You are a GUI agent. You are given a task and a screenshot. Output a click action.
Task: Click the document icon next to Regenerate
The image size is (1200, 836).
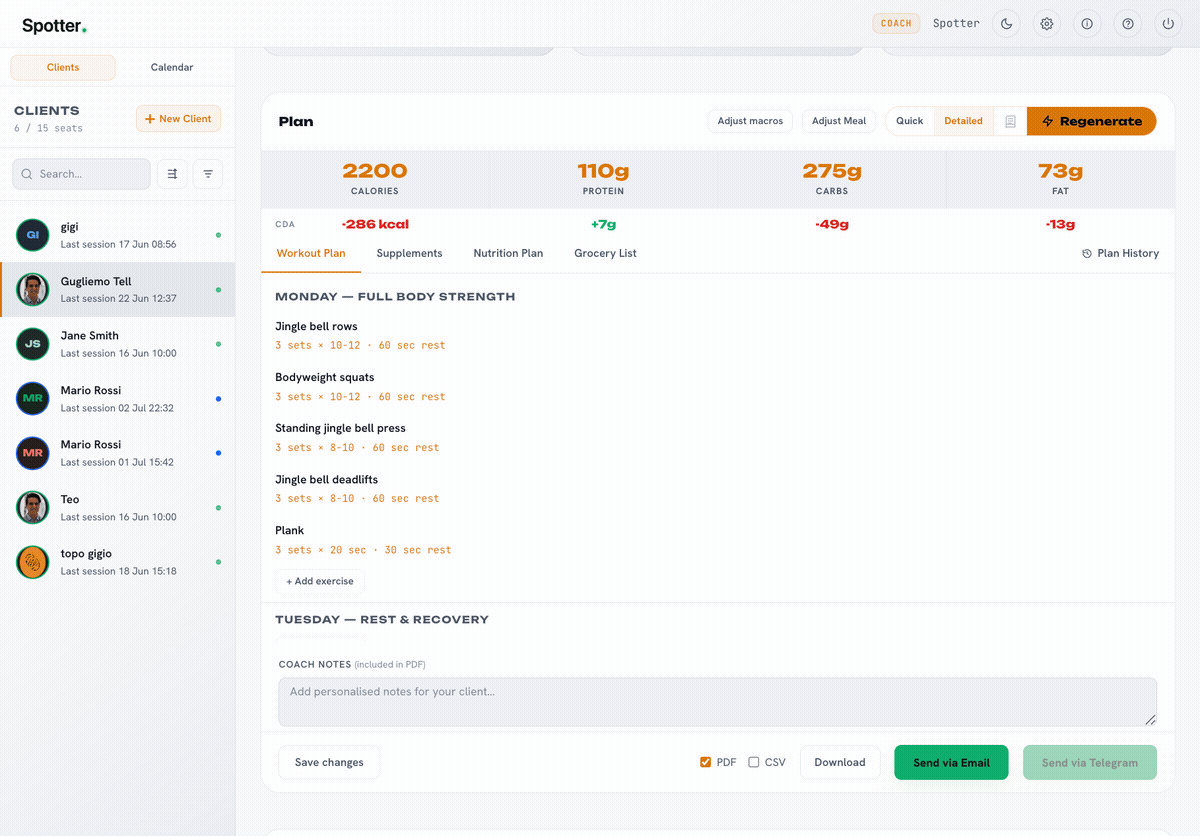tap(1010, 121)
